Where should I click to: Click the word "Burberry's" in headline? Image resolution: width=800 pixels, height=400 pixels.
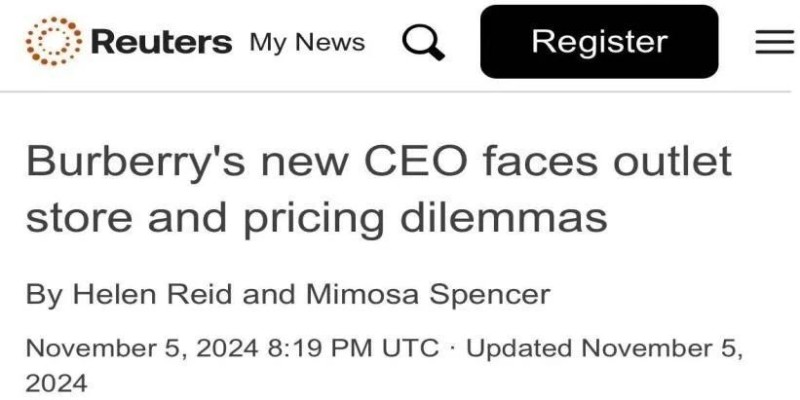[x=136, y=163]
